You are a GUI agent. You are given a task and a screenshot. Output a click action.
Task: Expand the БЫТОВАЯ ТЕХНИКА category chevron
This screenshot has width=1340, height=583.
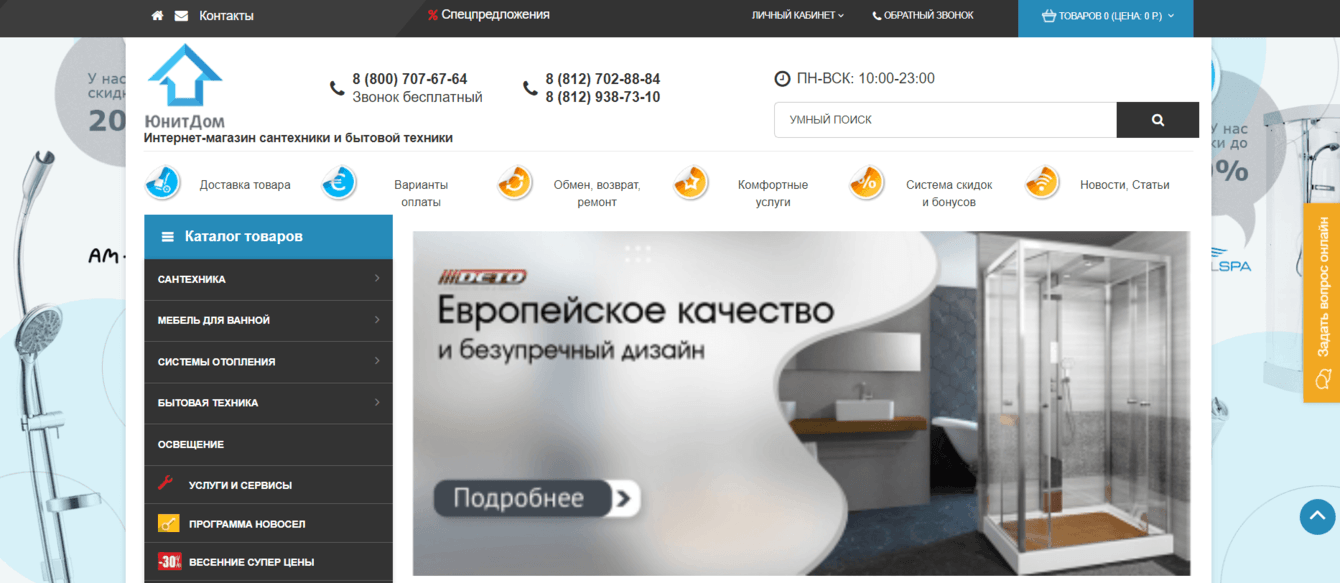[x=378, y=403]
